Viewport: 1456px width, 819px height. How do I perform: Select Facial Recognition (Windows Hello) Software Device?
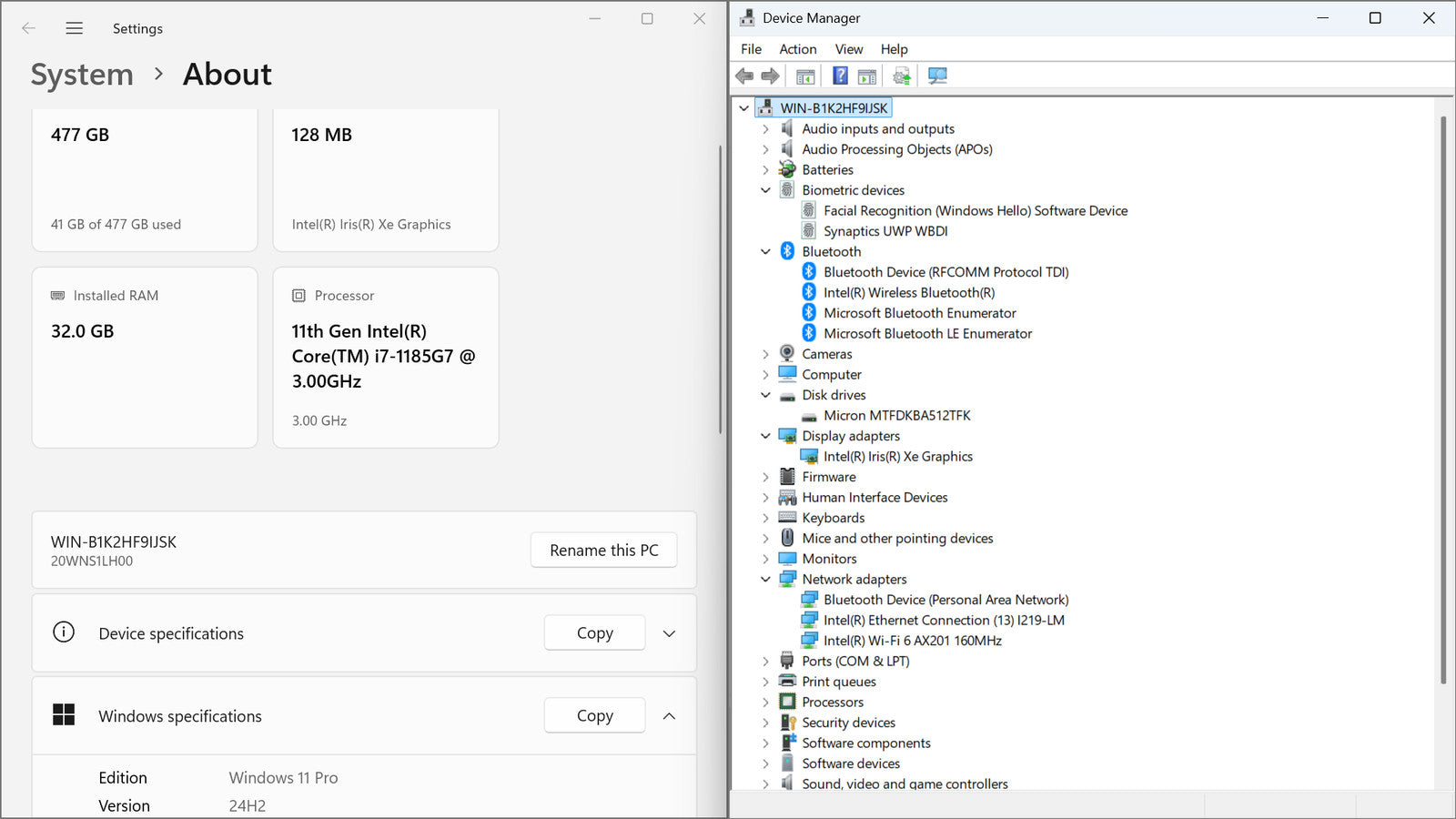tap(976, 211)
